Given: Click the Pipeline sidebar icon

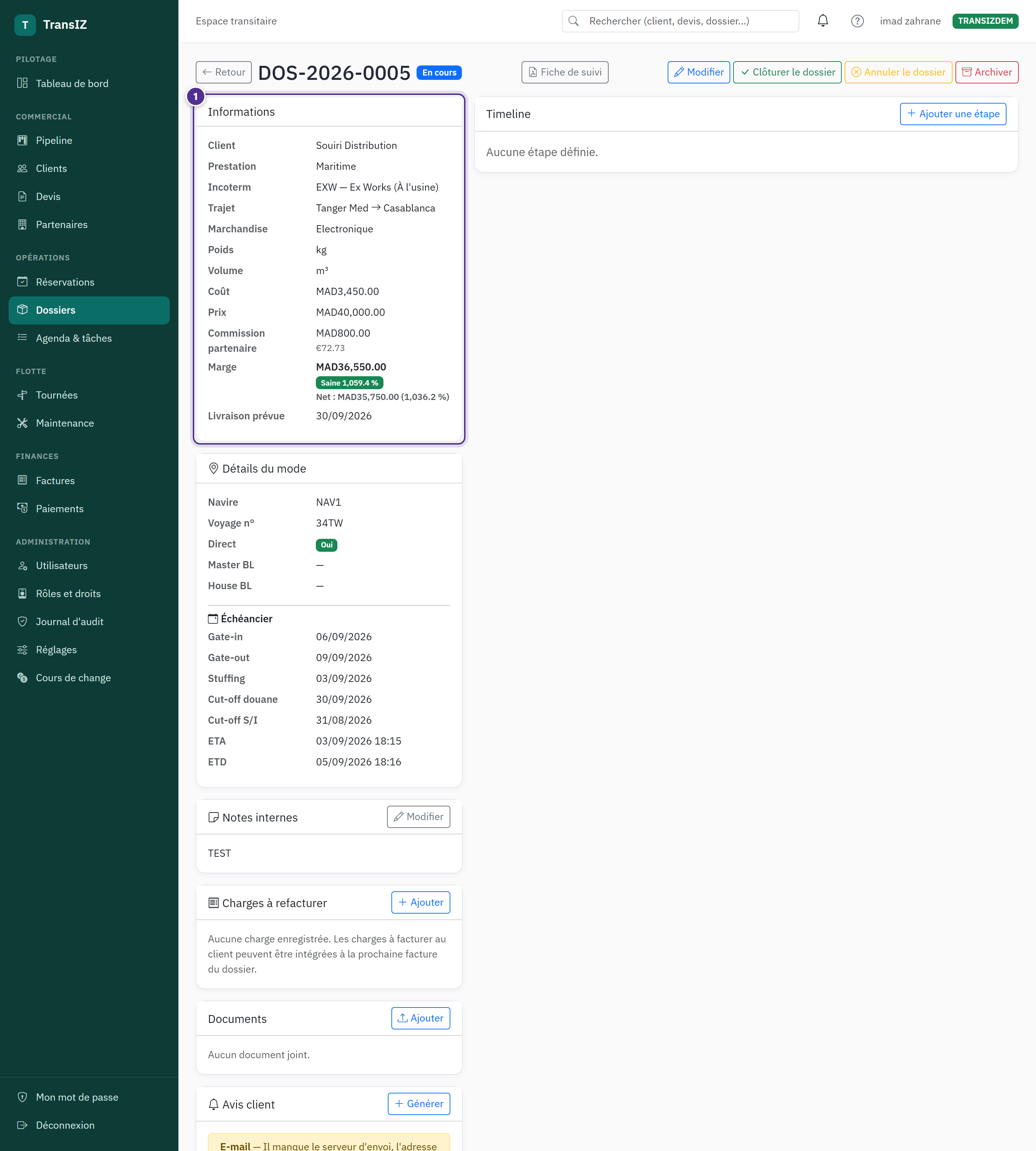Looking at the screenshot, I should pos(22,140).
